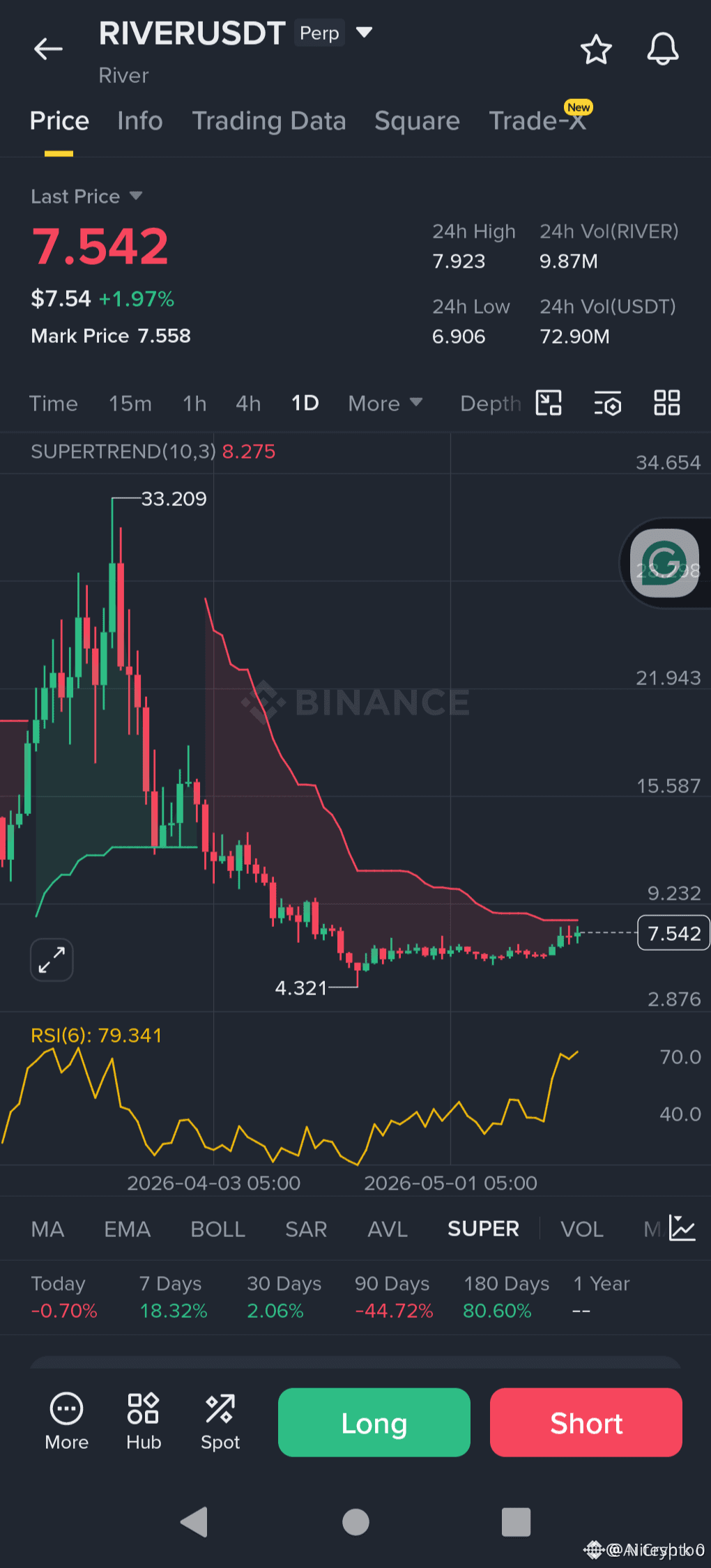Tap Android home navigation button

pyautogui.click(x=355, y=1522)
